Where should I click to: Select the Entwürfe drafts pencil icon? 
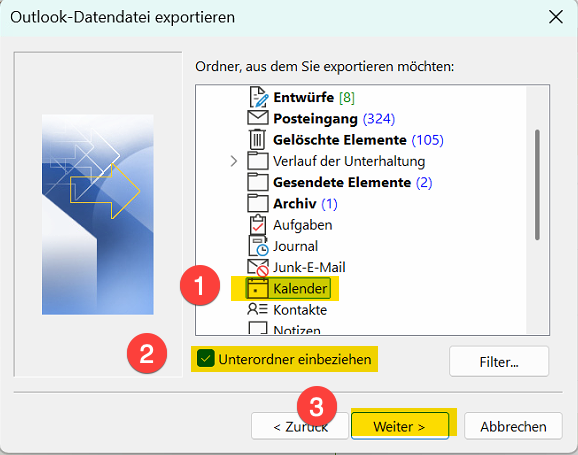(258, 97)
